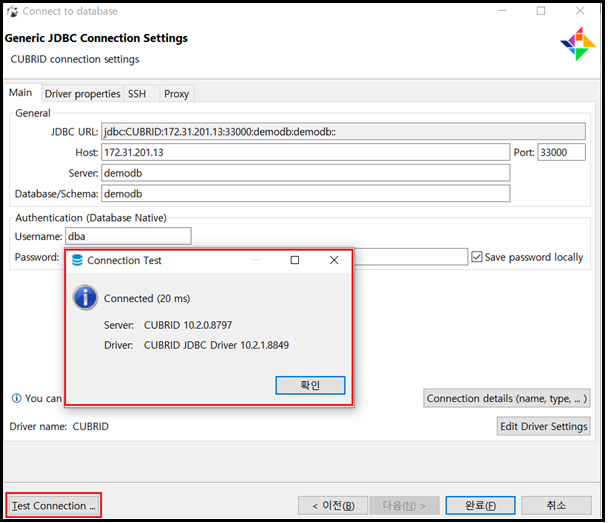Screen dimensions: 608x523
Task: Click the 이전(B) back button
Action: 333,506
